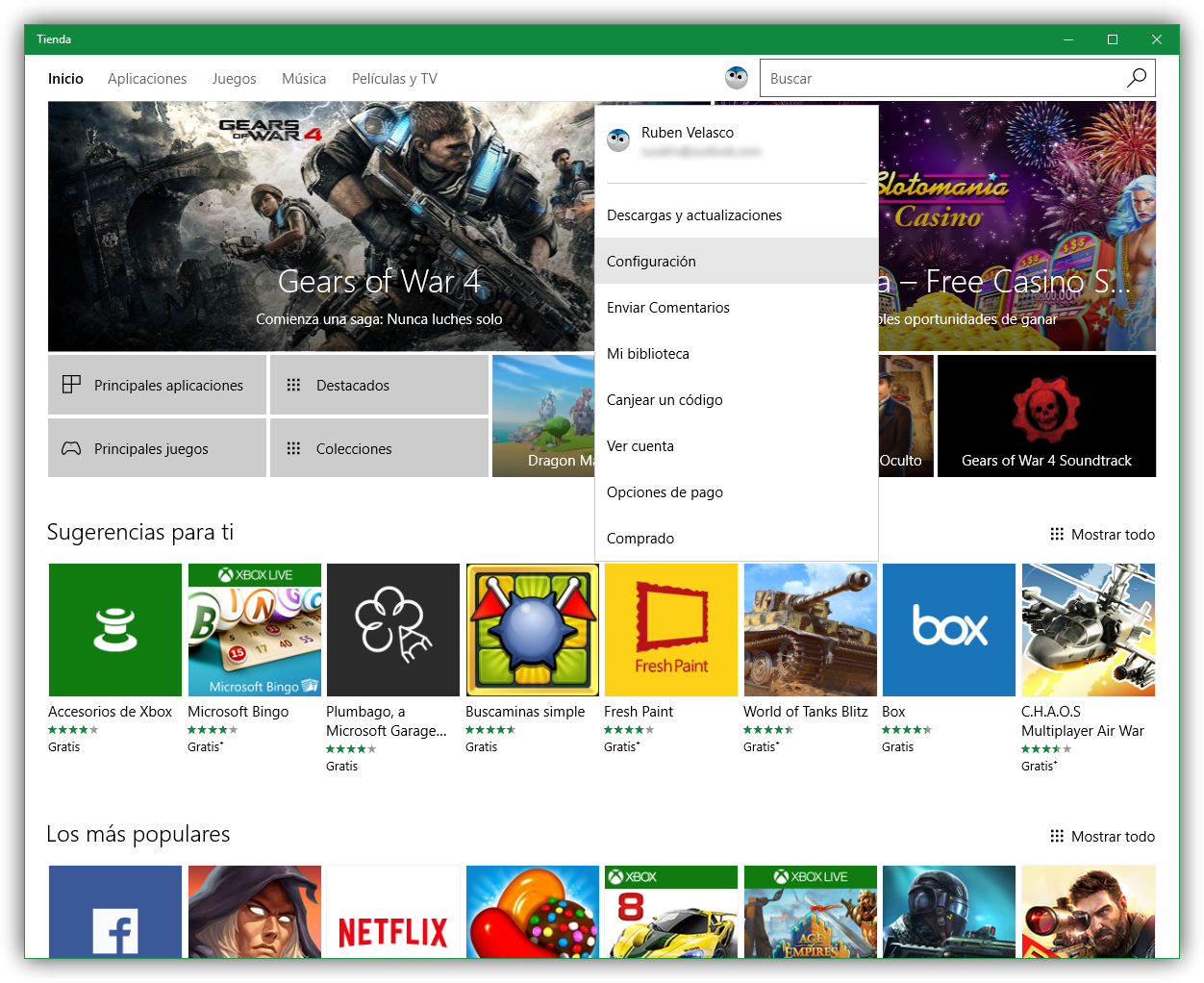Screen dimensions: 1204x983
Task: Open World of Tanks Blitz tile
Action: (x=811, y=630)
